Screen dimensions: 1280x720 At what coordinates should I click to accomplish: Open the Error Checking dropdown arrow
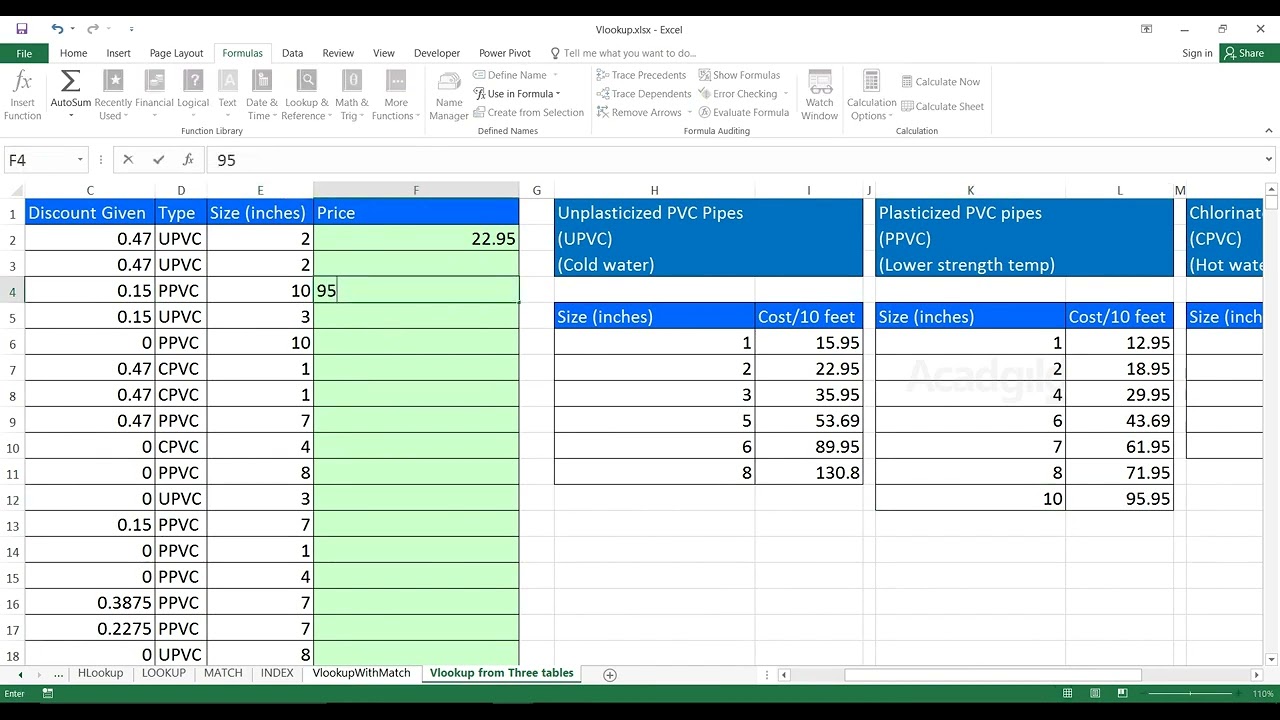pos(785,94)
